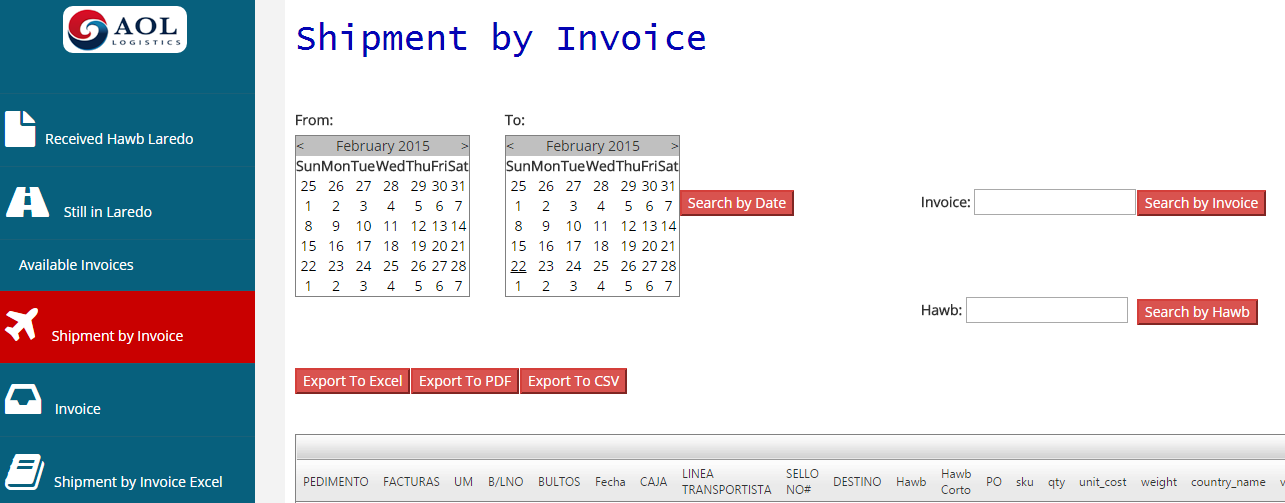Image resolution: width=1285 pixels, height=503 pixels.
Task: Click the FACTURAS column header
Action: (411, 482)
